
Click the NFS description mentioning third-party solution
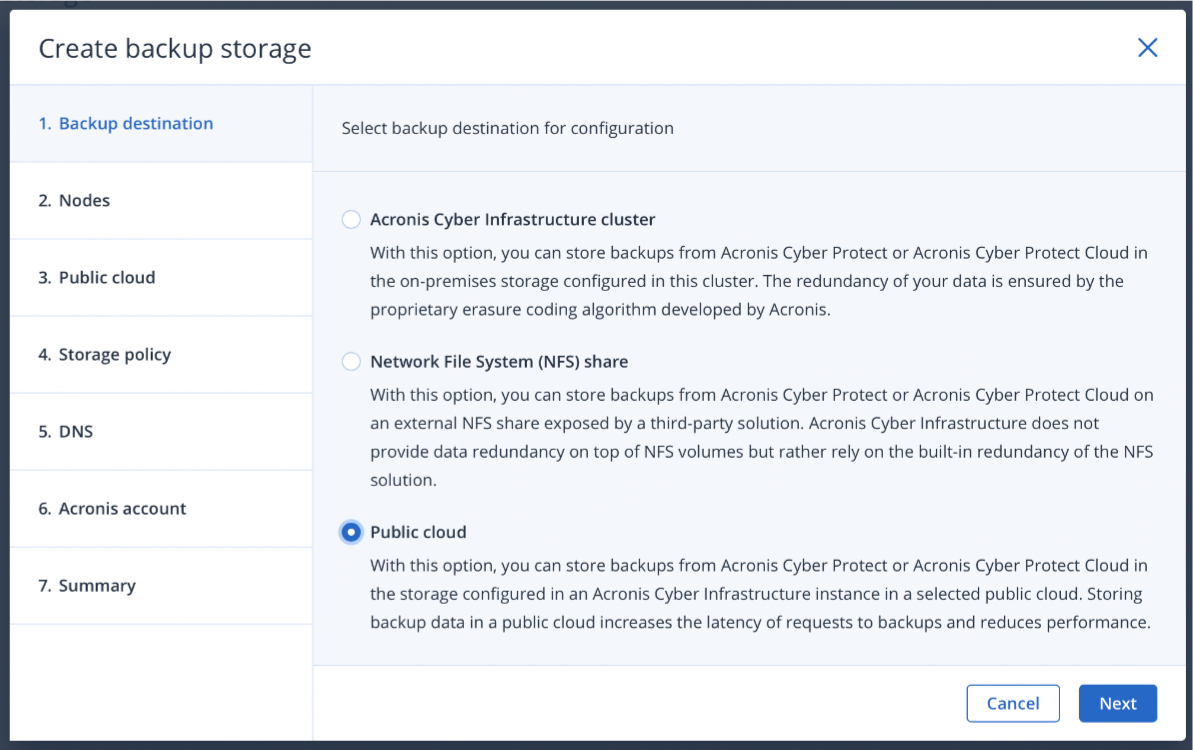(x=762, y=437)
